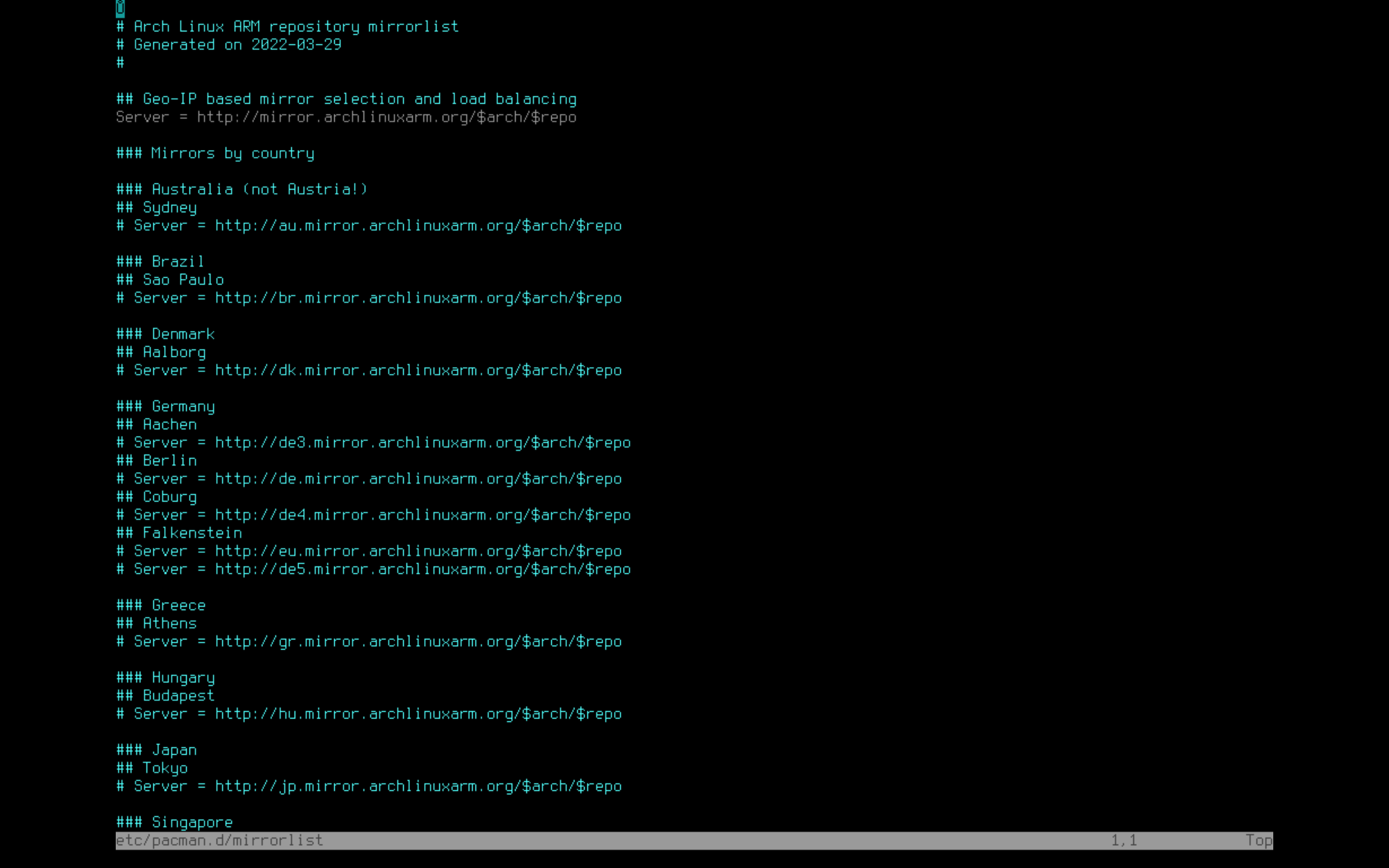Click the Geo-IP mirror server URL
This screenshot has width=1389, height=868.
pyautogui.click(x=386, y=117)
